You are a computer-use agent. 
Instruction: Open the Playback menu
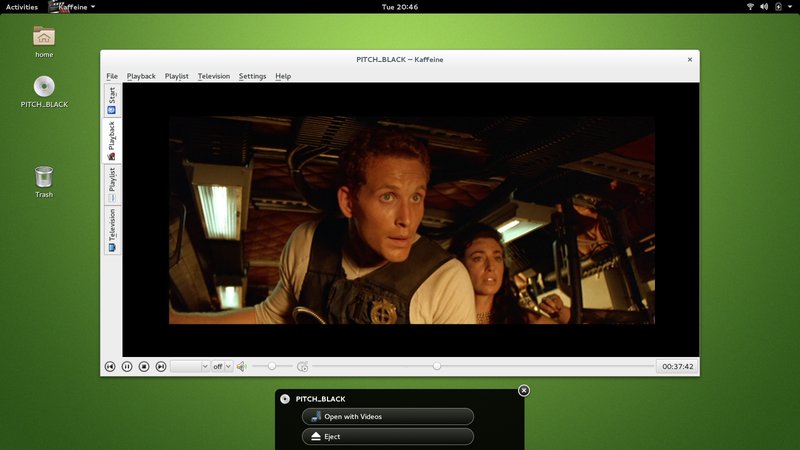[x=141, y=76]
